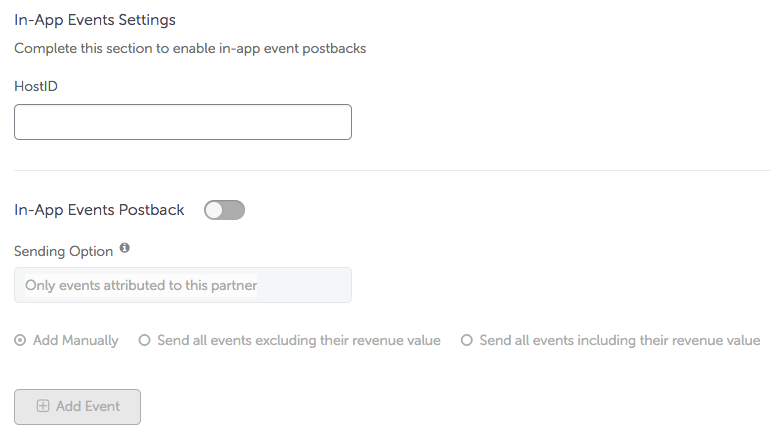This screenshot has width=771, height=430.
Task: Choose Send all events excluding revenue value
Action: [x=144, y=340]
